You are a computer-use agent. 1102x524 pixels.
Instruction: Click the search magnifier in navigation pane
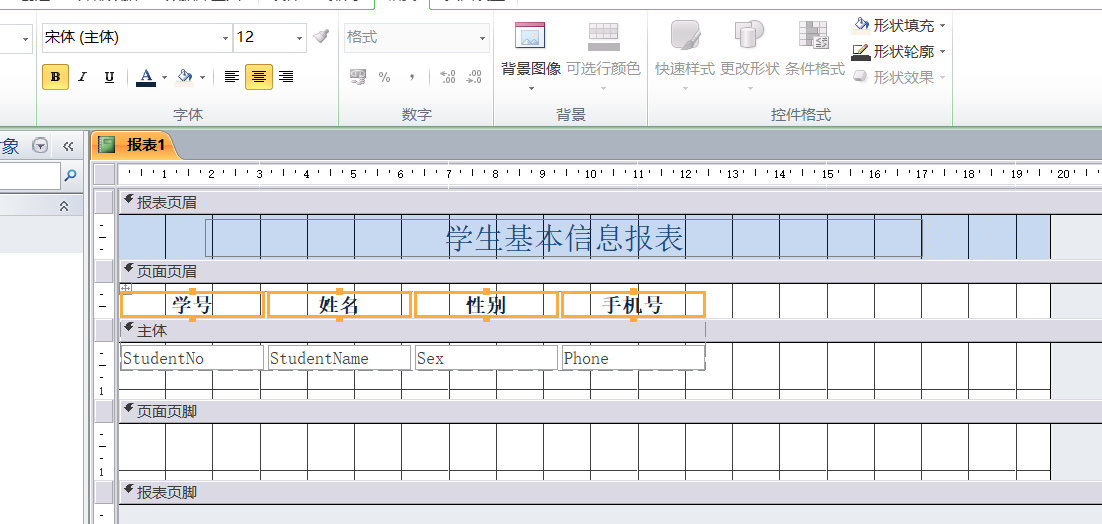(x=70, y=177)
